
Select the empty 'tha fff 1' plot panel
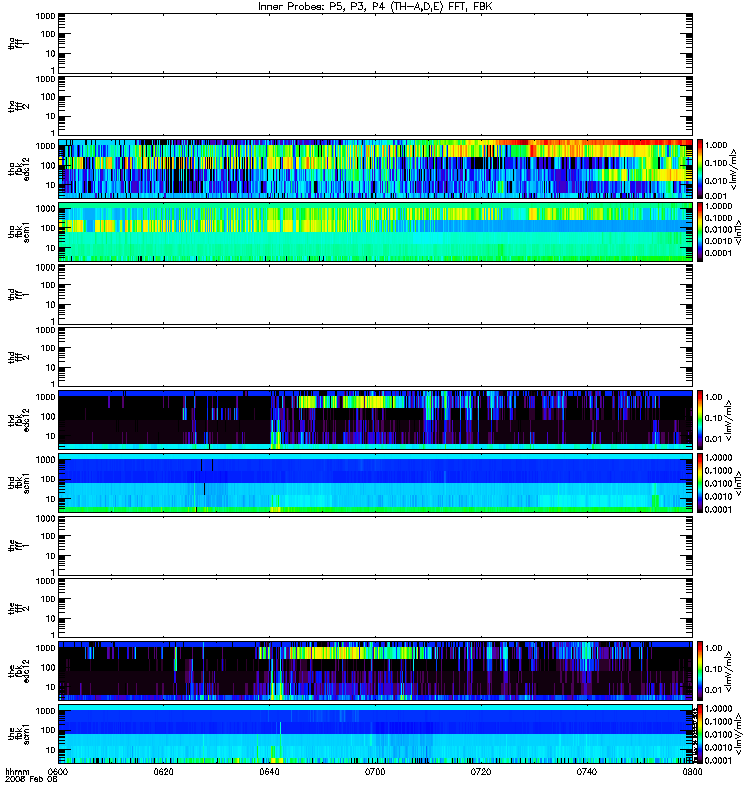click(376, 43)
